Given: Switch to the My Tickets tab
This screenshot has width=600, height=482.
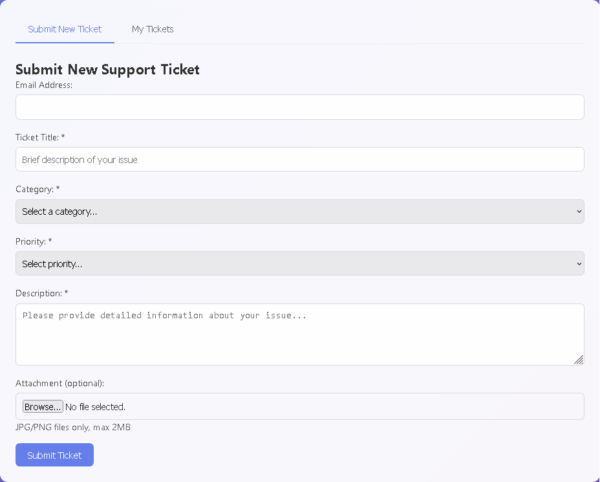Looking at the screenshot, I should pos(152,29).
